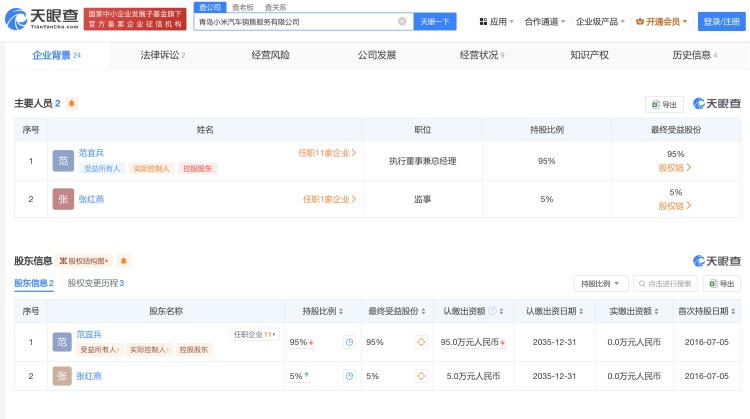Click 95.0万元人民币 subscribed capital value

pyautogui.click(x=473, y=342)
